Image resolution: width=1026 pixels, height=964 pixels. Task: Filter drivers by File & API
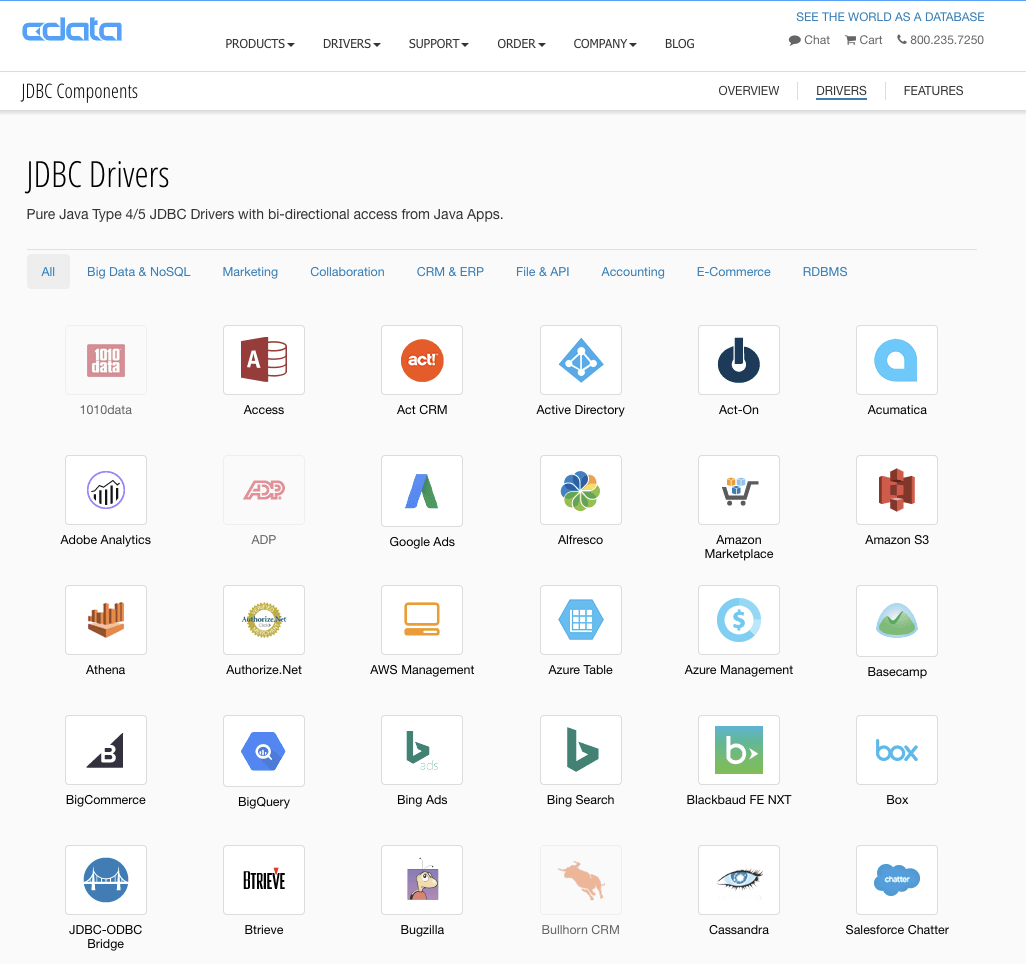click(542, 272)
